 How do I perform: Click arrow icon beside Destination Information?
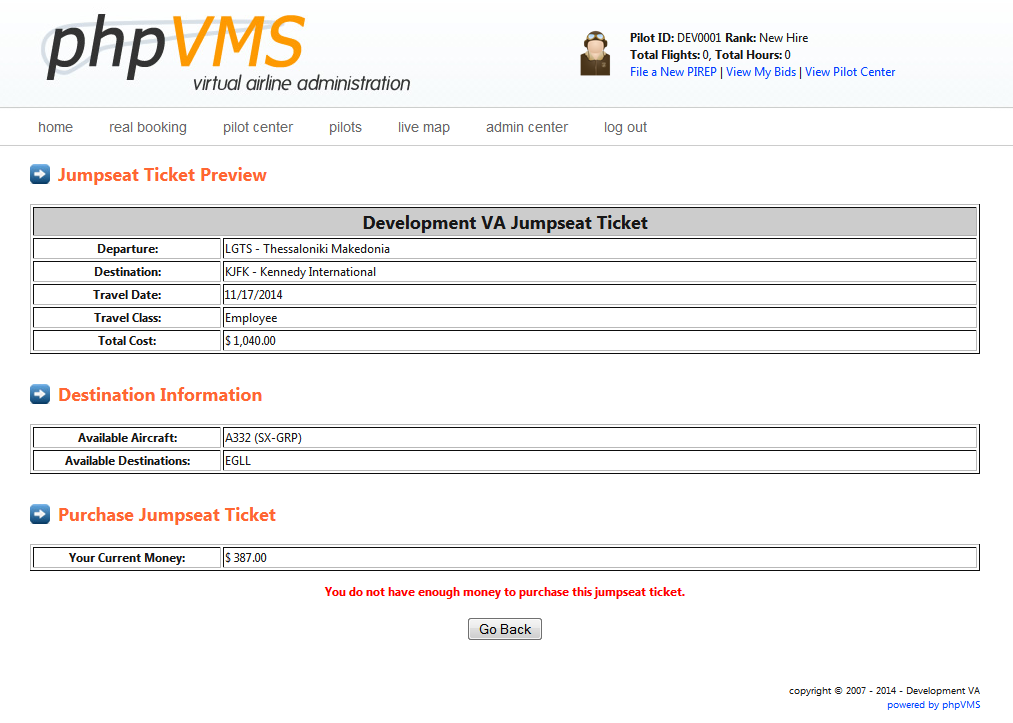(x=40, y=394)
